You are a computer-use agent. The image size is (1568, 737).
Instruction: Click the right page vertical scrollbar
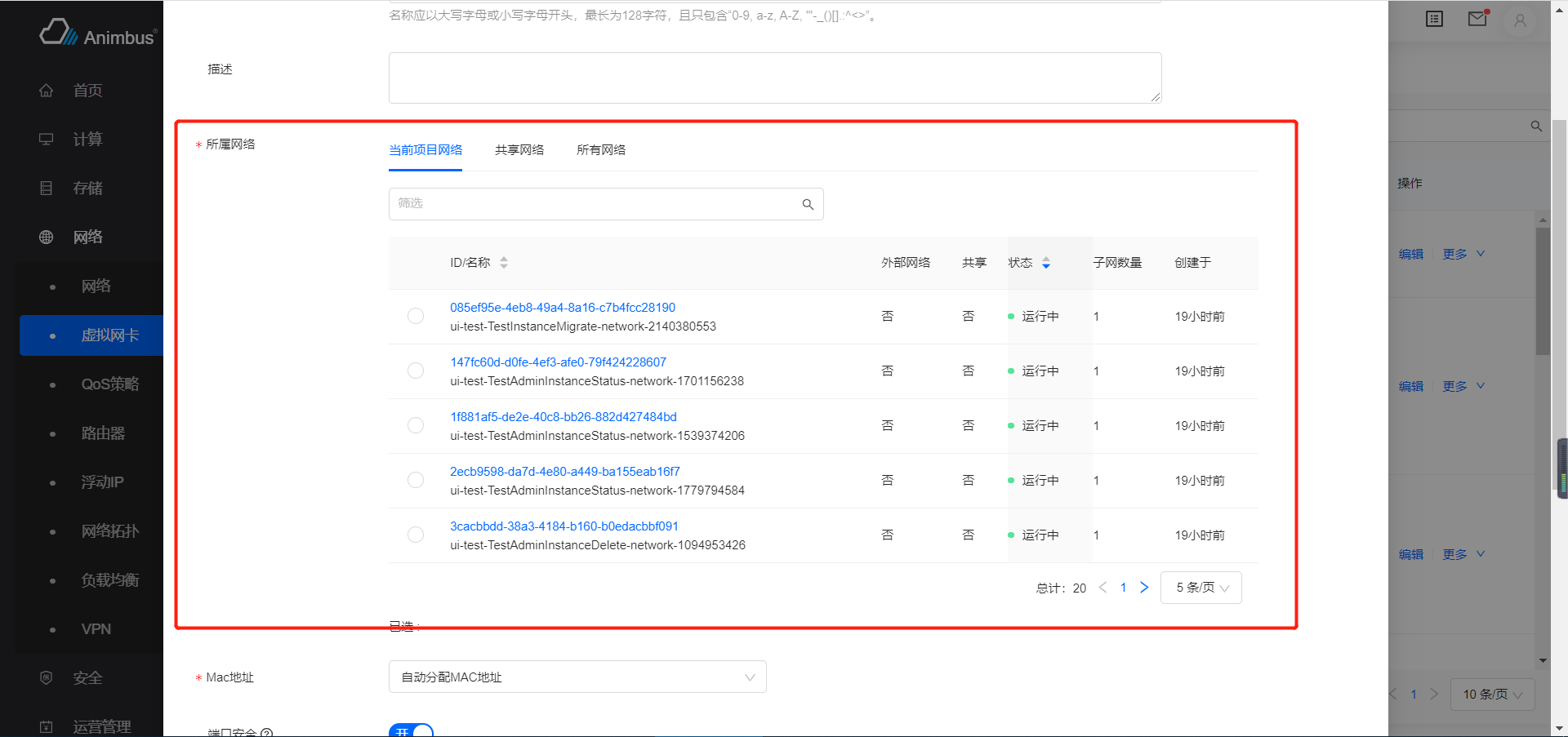pyautogui.click(x=1560, y=367)
